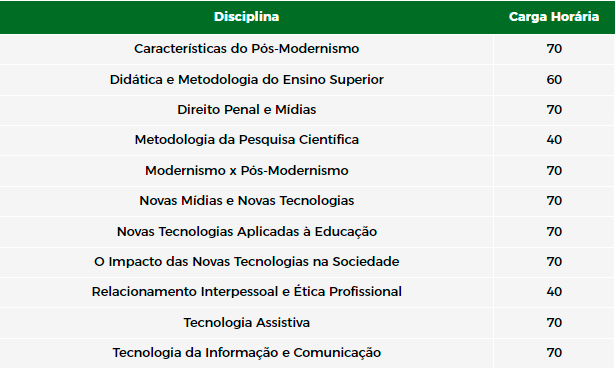The width and height of the screenshot is (616, 368).
Task: Click the Carga Horária column header
Action: click(x=554, y=17)
